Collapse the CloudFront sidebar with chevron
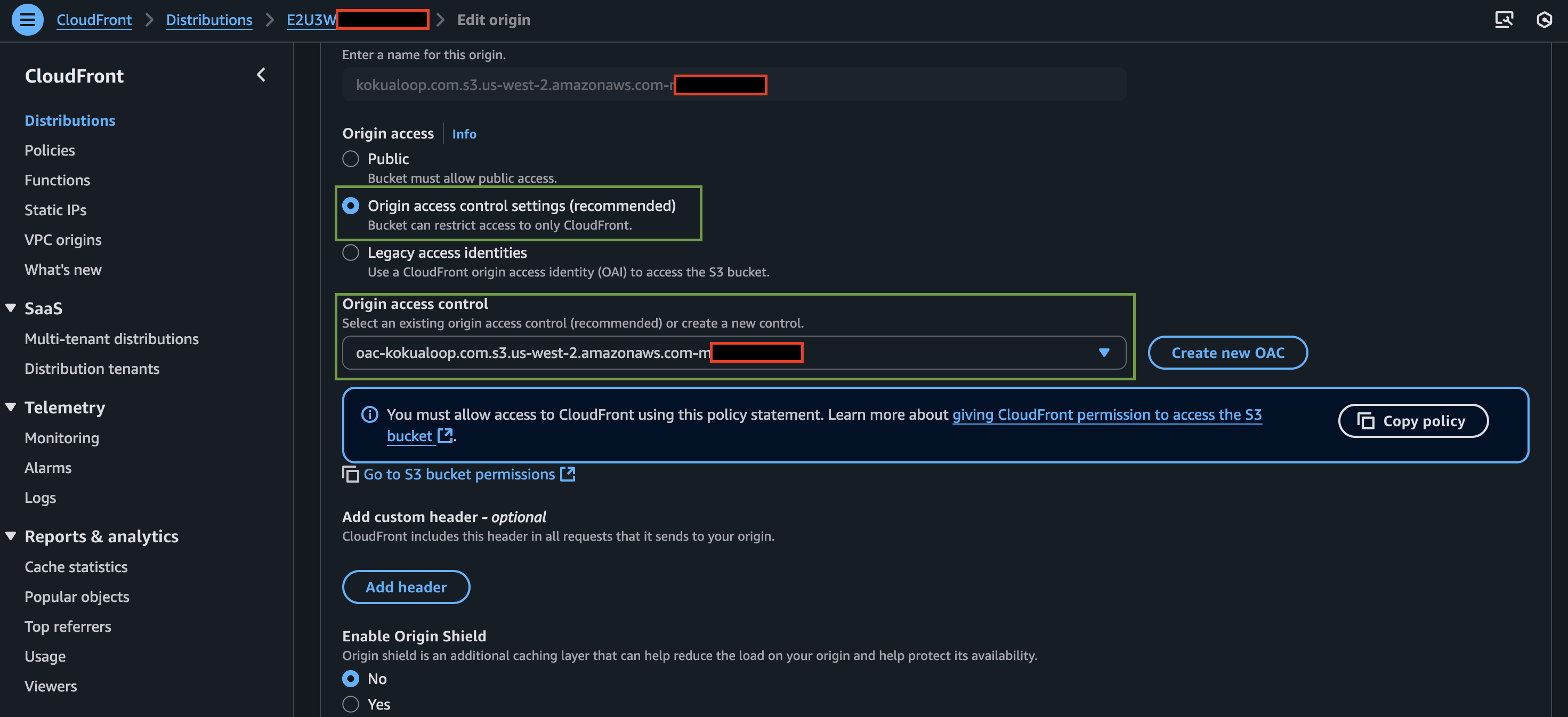This screenshot has height=717, width=1568. coord(261,75)
